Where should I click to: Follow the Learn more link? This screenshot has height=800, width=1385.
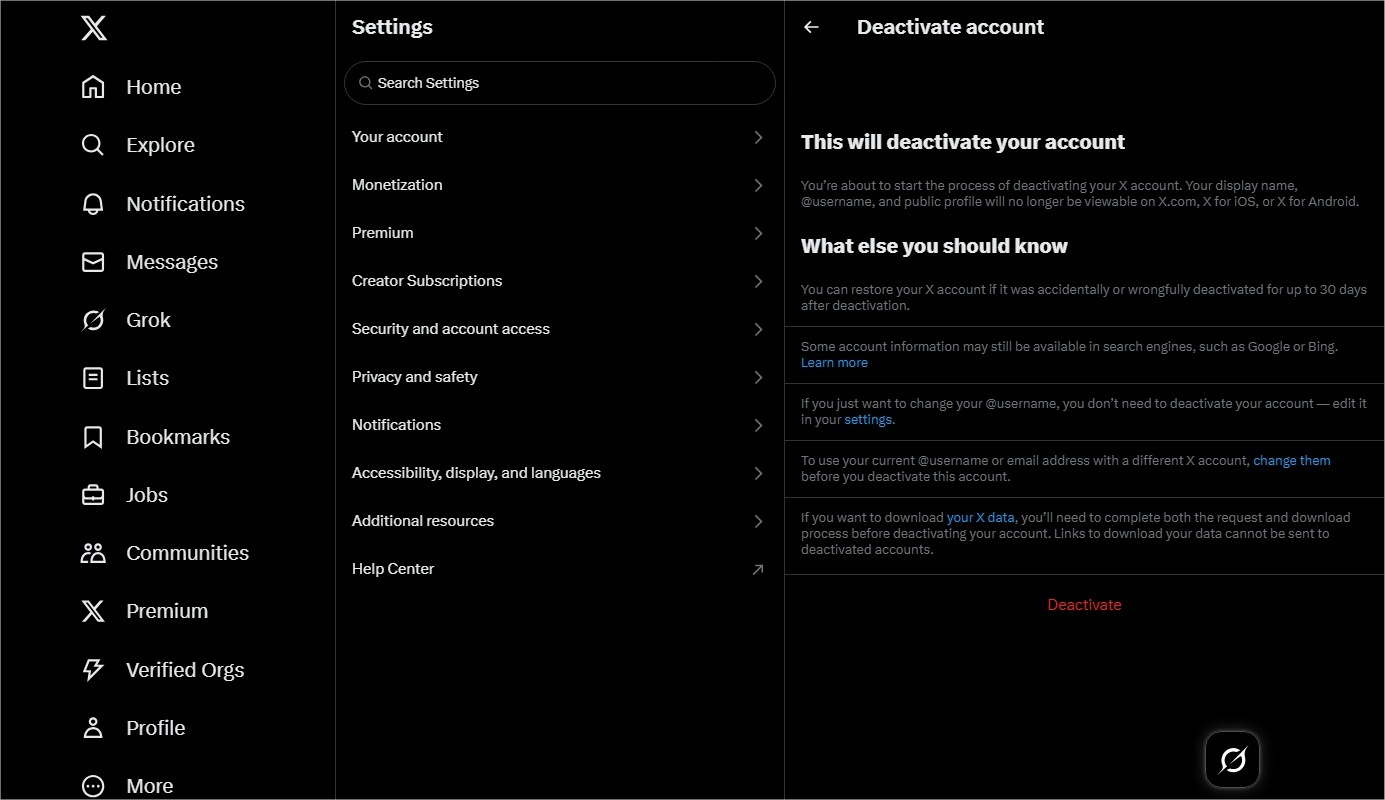(834, 363)
